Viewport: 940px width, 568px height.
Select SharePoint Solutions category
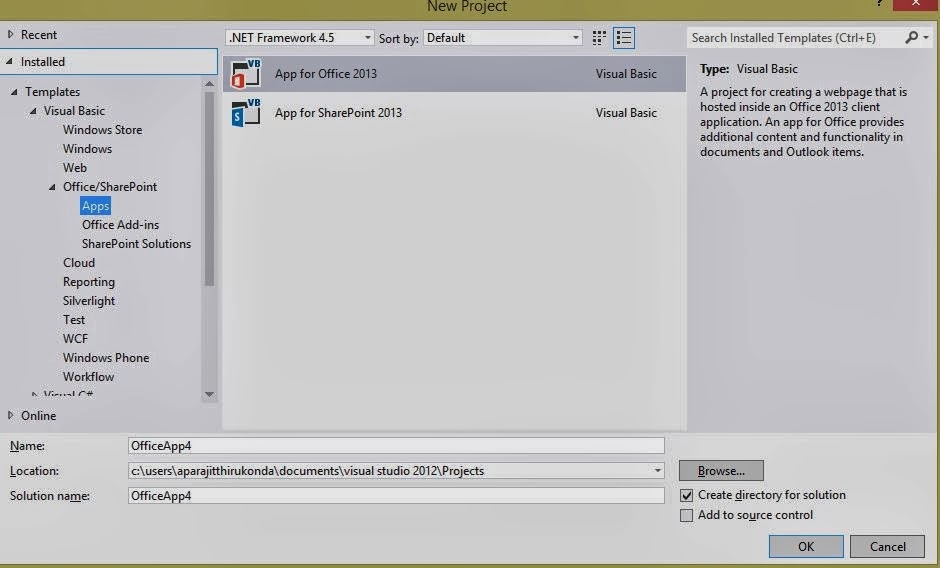click(x=136, y=244)
